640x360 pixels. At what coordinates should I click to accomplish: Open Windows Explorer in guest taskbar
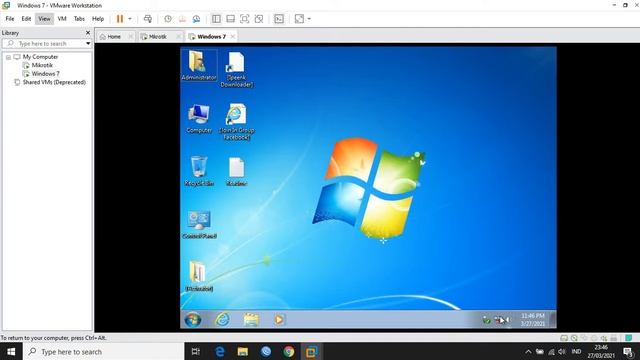(x=251, y=320)
